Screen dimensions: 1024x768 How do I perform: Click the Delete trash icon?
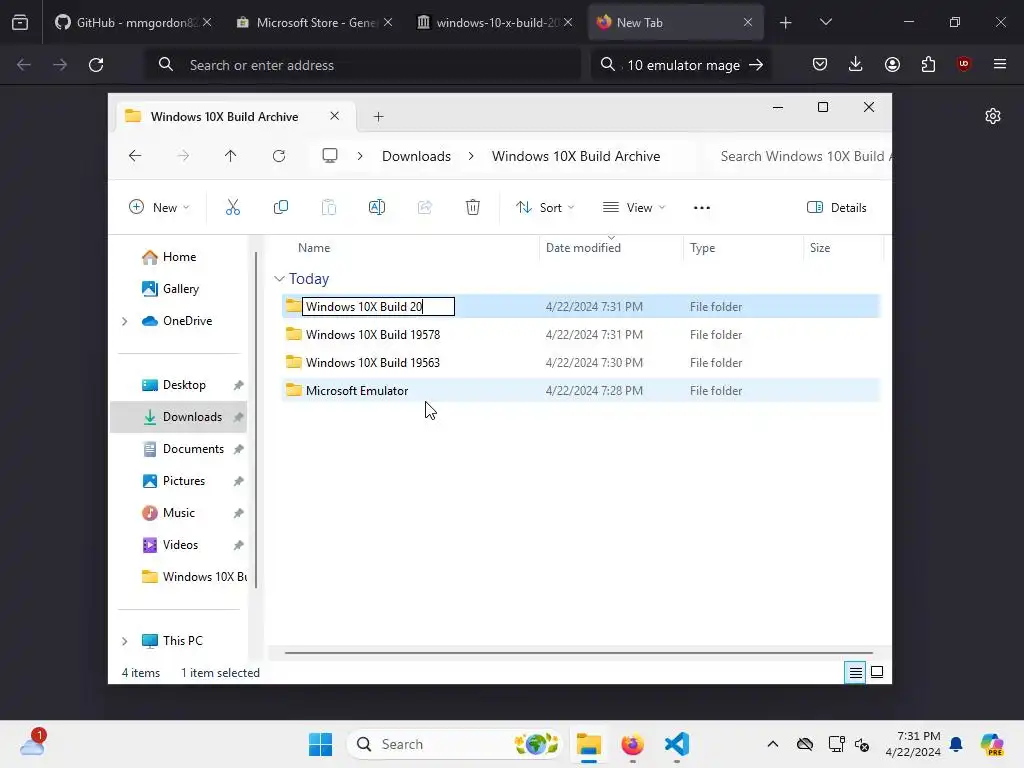pyautogui.click(x=473, y=208)
